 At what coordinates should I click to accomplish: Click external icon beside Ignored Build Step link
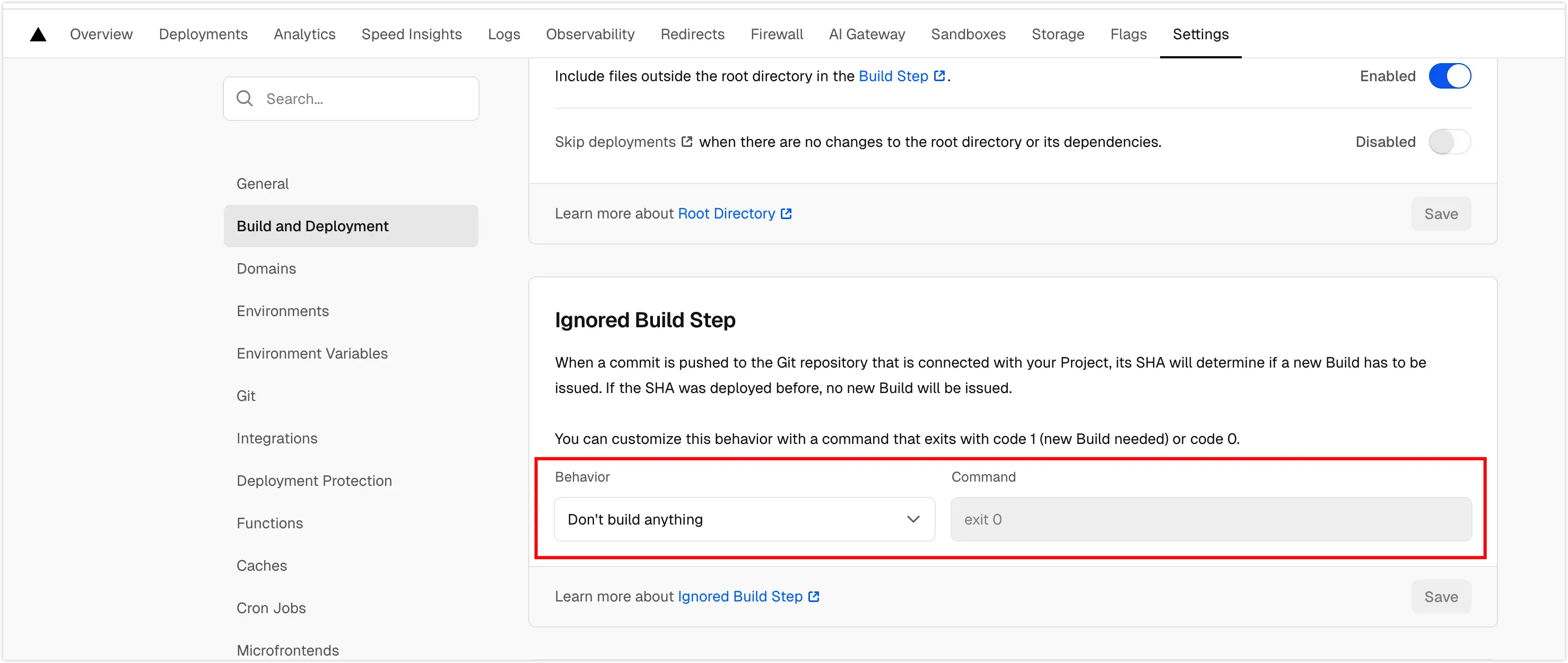pos(814,597)
